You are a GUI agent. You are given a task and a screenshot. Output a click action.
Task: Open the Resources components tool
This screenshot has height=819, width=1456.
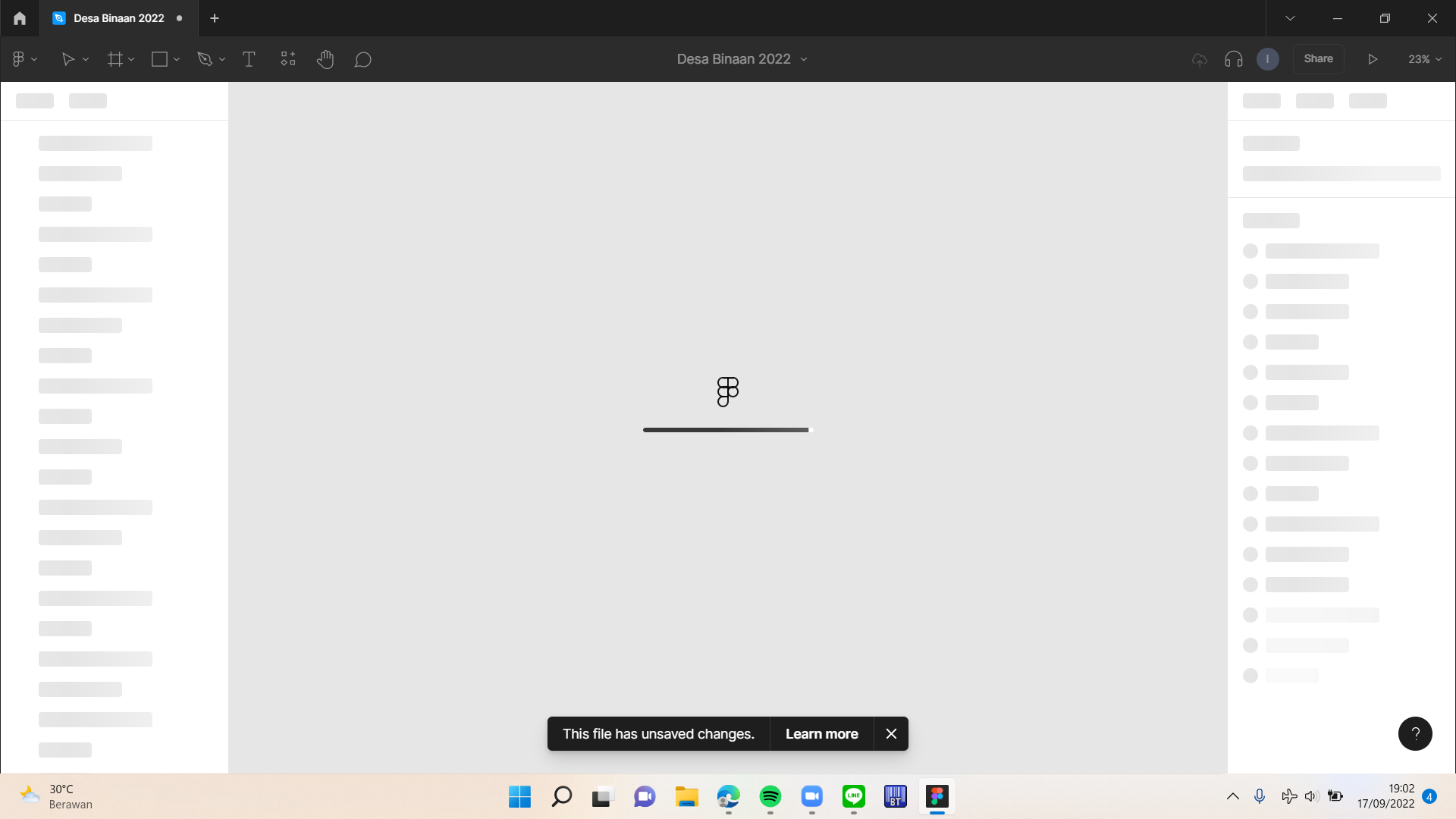click(288, 59)
